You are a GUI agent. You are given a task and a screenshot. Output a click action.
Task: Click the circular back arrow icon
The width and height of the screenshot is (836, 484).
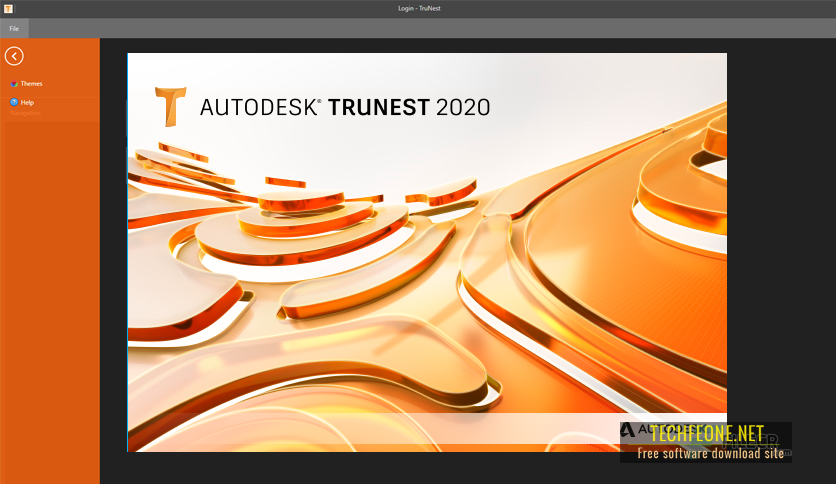[x=14, y=56]
